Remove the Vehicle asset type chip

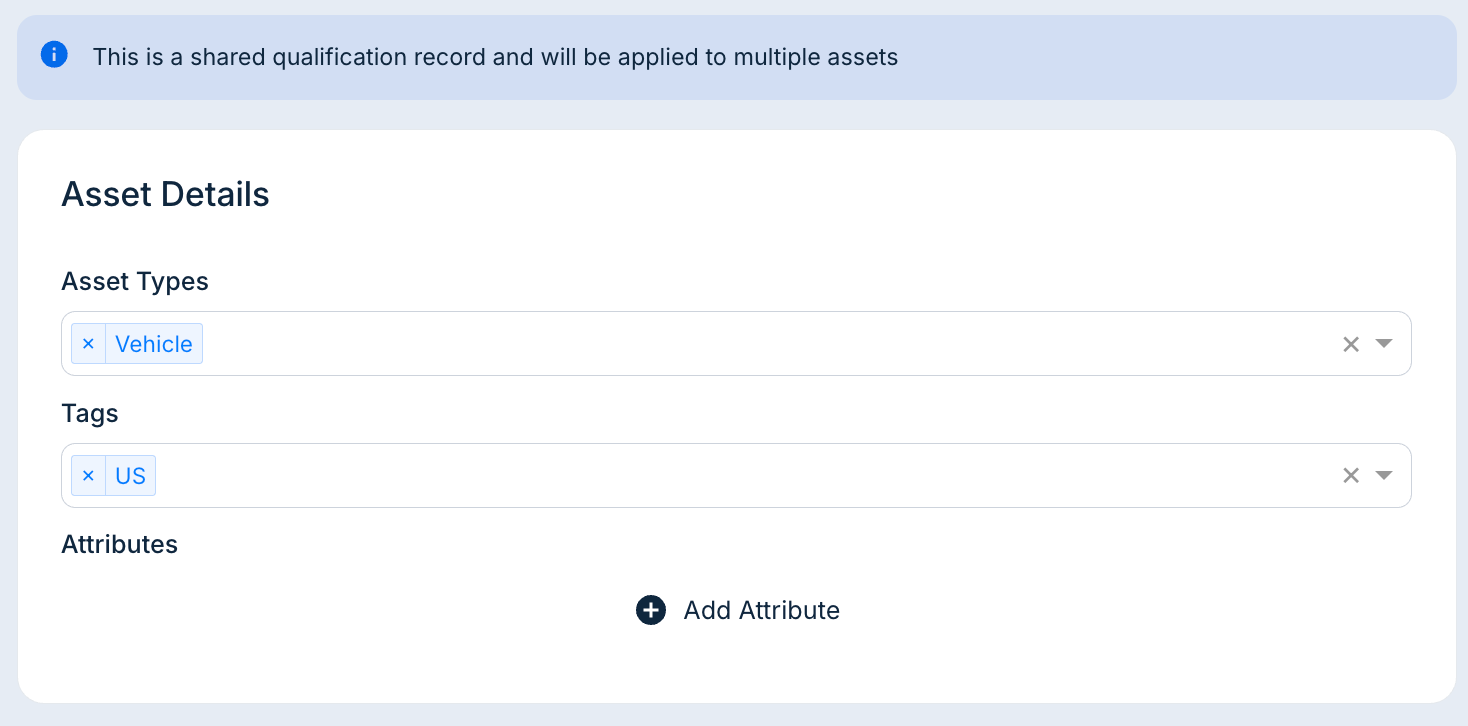[88, 344]
